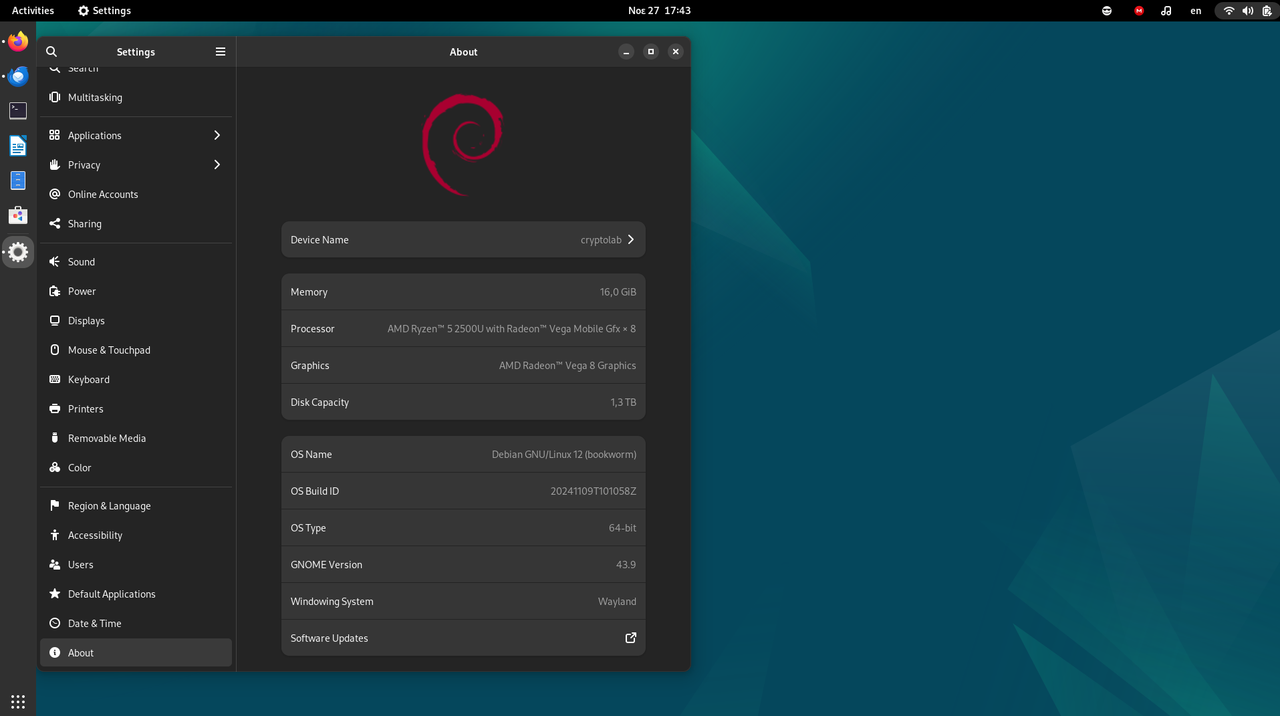Launch Thunderbird mail from the dock

[x=18, y=76]
